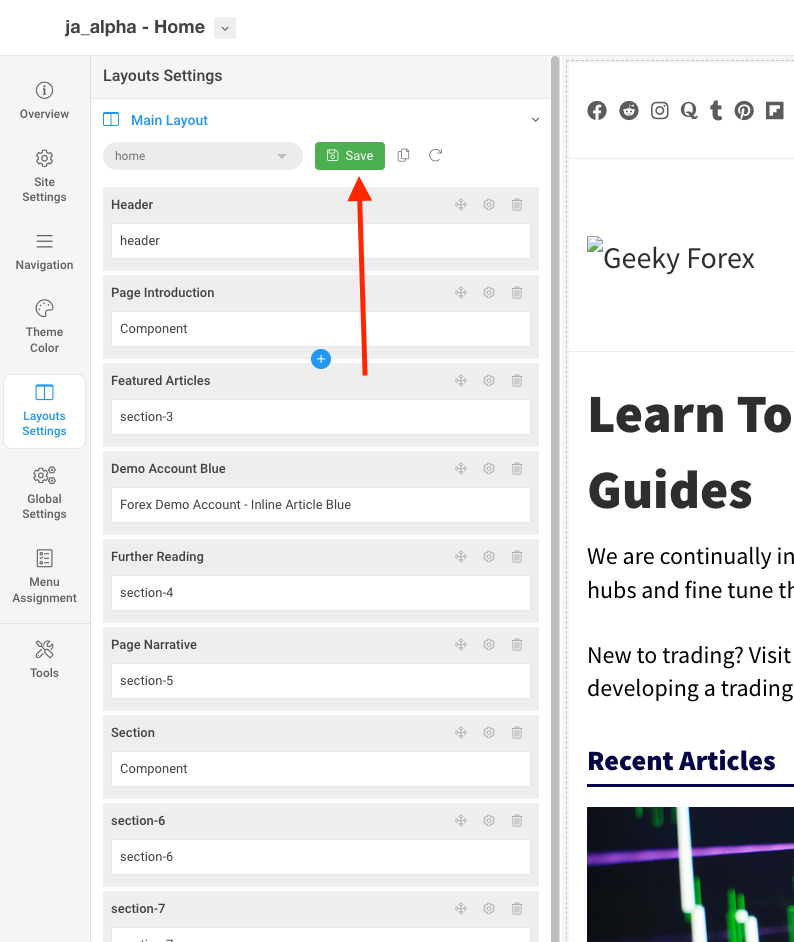The image size is (794, 942).
Task: Click the move handle for section-6
Action: click(x=461, y=821)
